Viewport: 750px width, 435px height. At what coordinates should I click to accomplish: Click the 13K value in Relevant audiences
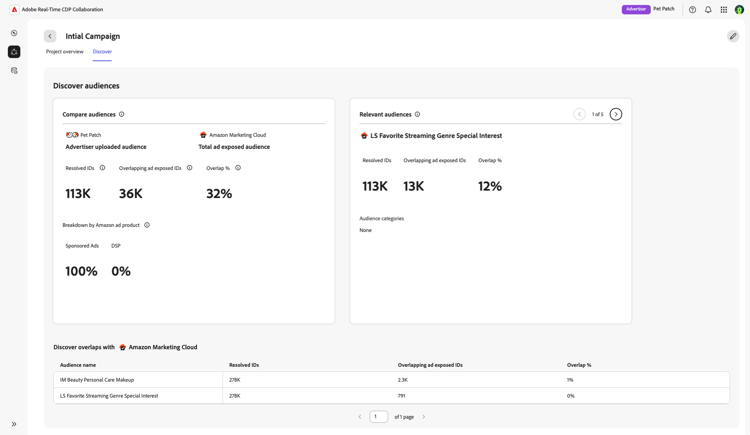coord(413,186)
